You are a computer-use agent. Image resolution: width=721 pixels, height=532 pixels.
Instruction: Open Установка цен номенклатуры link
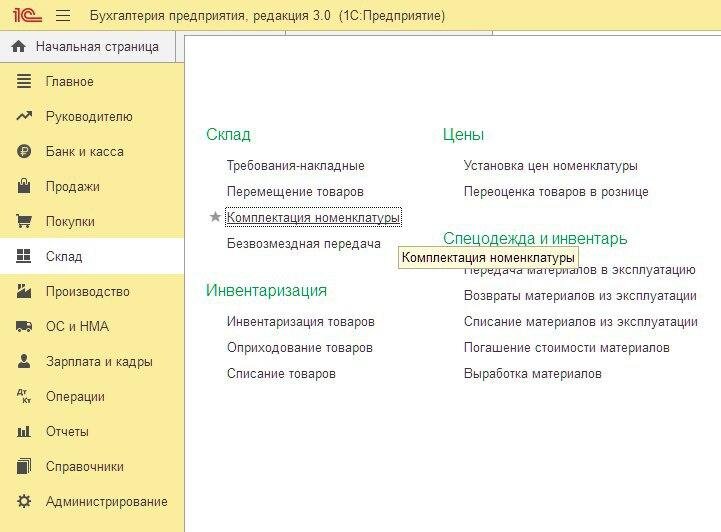(550, 166)
